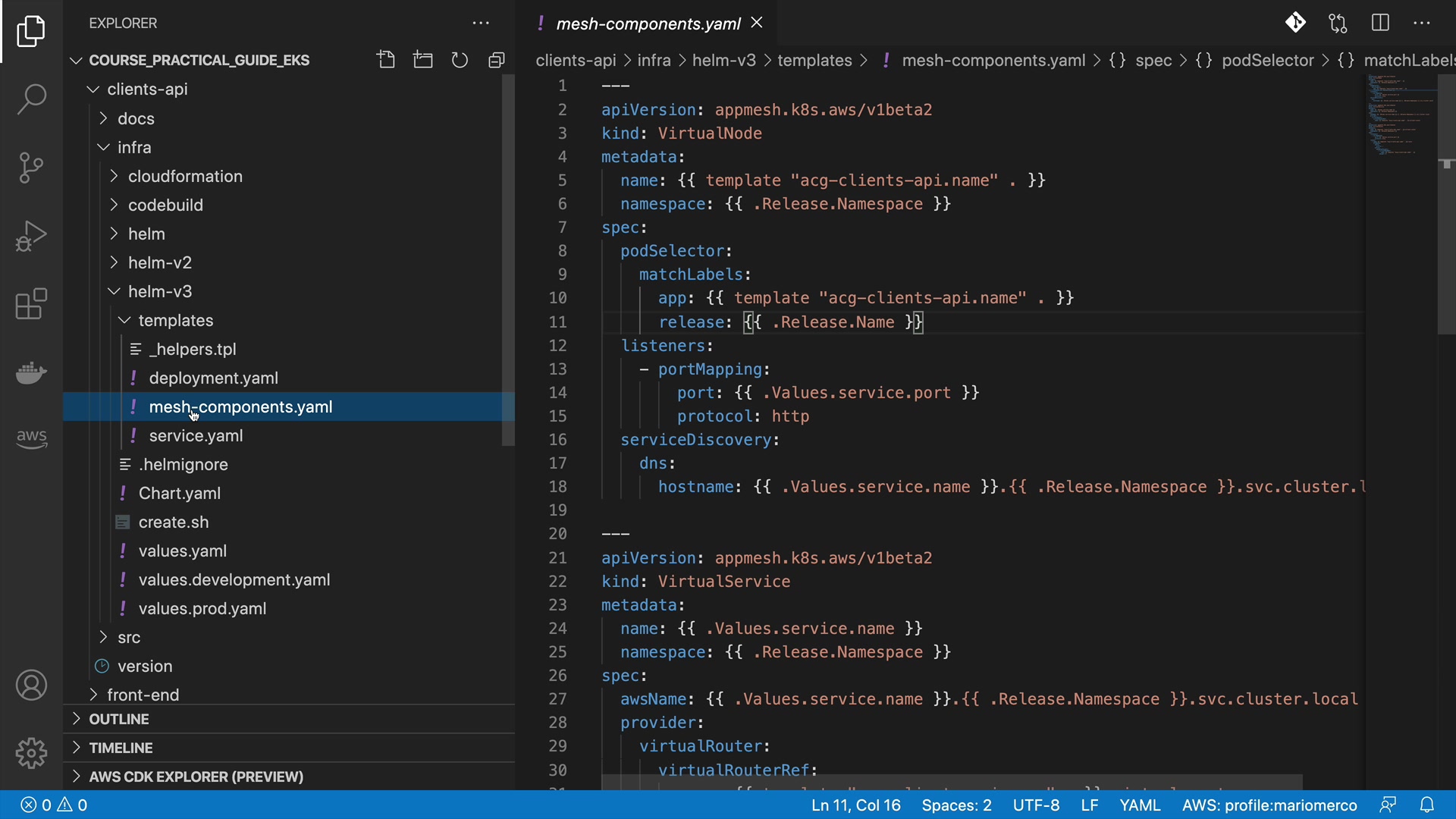Open the Extensions view
This screenshot has width=1456, height=819.
(31, 304)
